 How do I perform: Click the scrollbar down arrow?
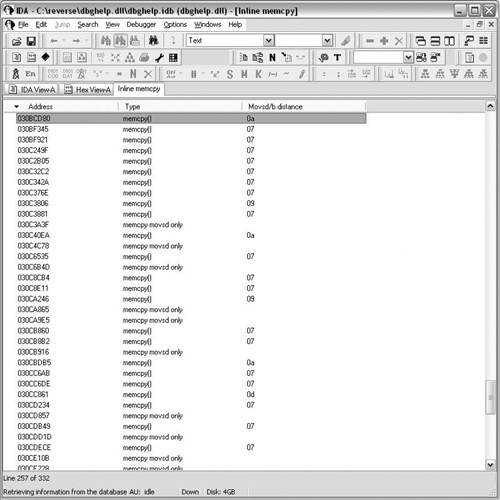pyautogui.click(x=490, y=464)
